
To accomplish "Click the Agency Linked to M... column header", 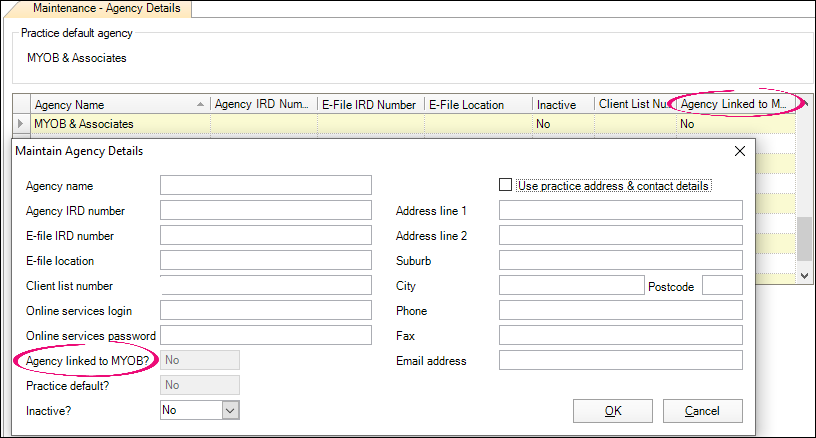I will 735,104.
